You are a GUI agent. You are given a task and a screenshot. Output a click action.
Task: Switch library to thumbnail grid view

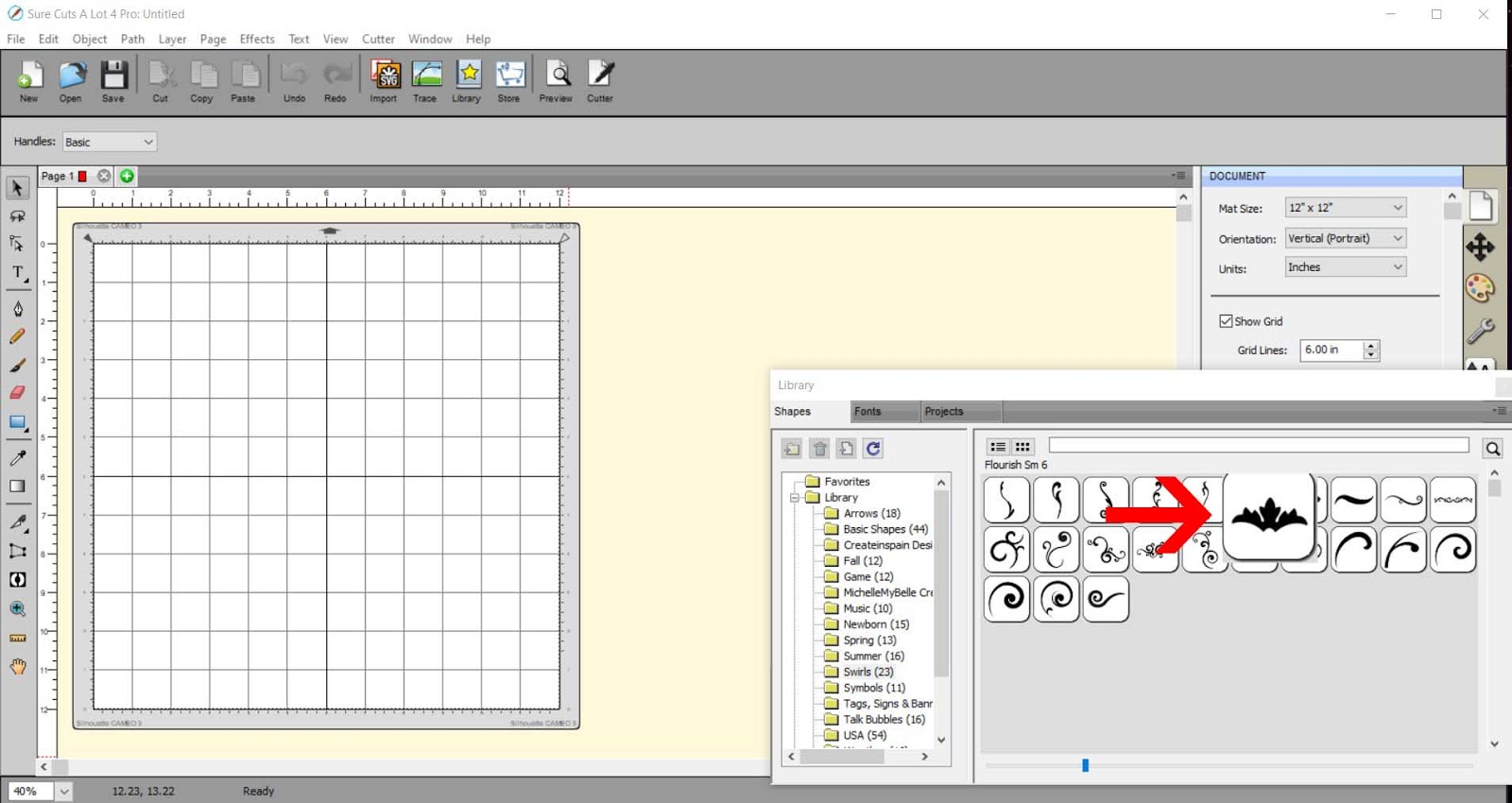point(1022,447)
